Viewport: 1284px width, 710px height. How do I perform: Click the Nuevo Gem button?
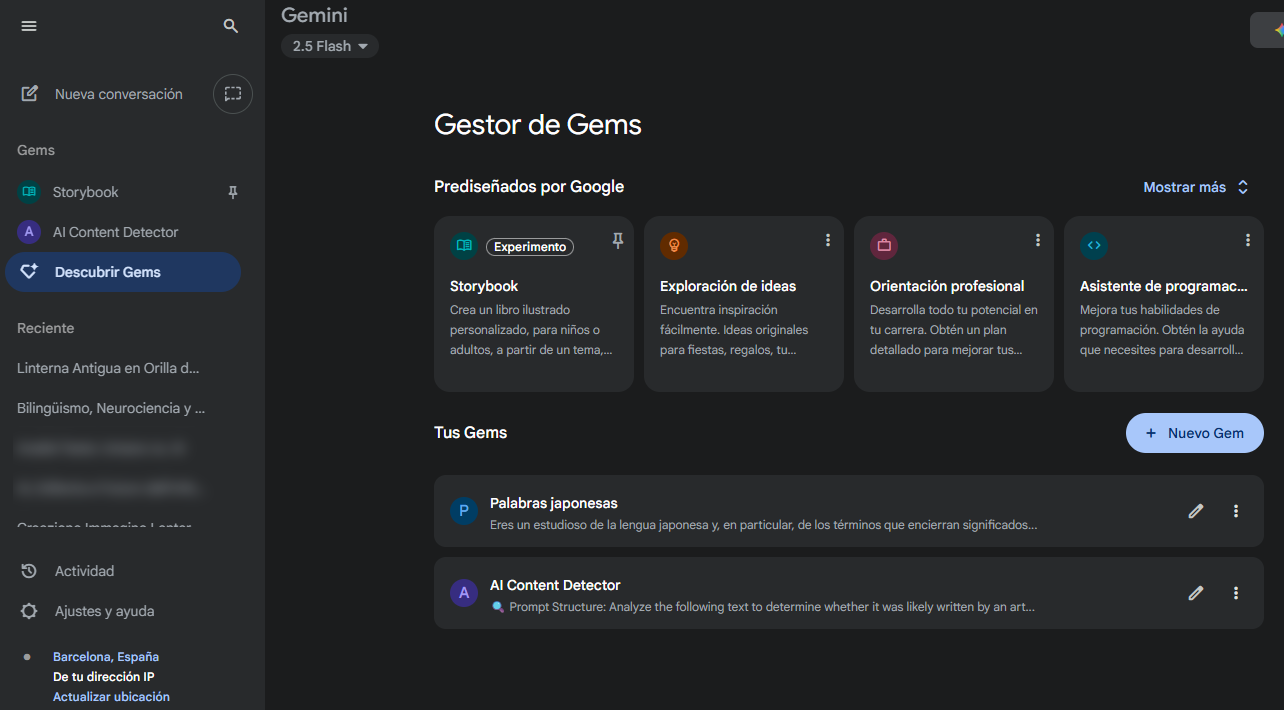coord(1195,433)
